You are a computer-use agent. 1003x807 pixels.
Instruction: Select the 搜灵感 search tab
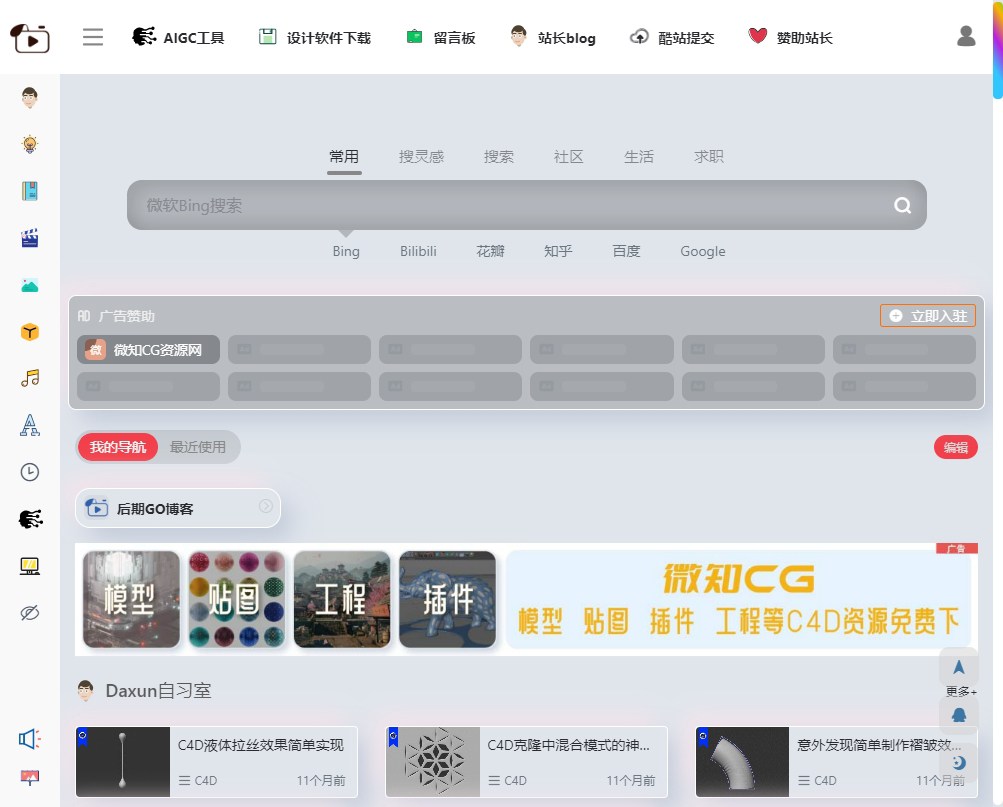coord(421,157)
